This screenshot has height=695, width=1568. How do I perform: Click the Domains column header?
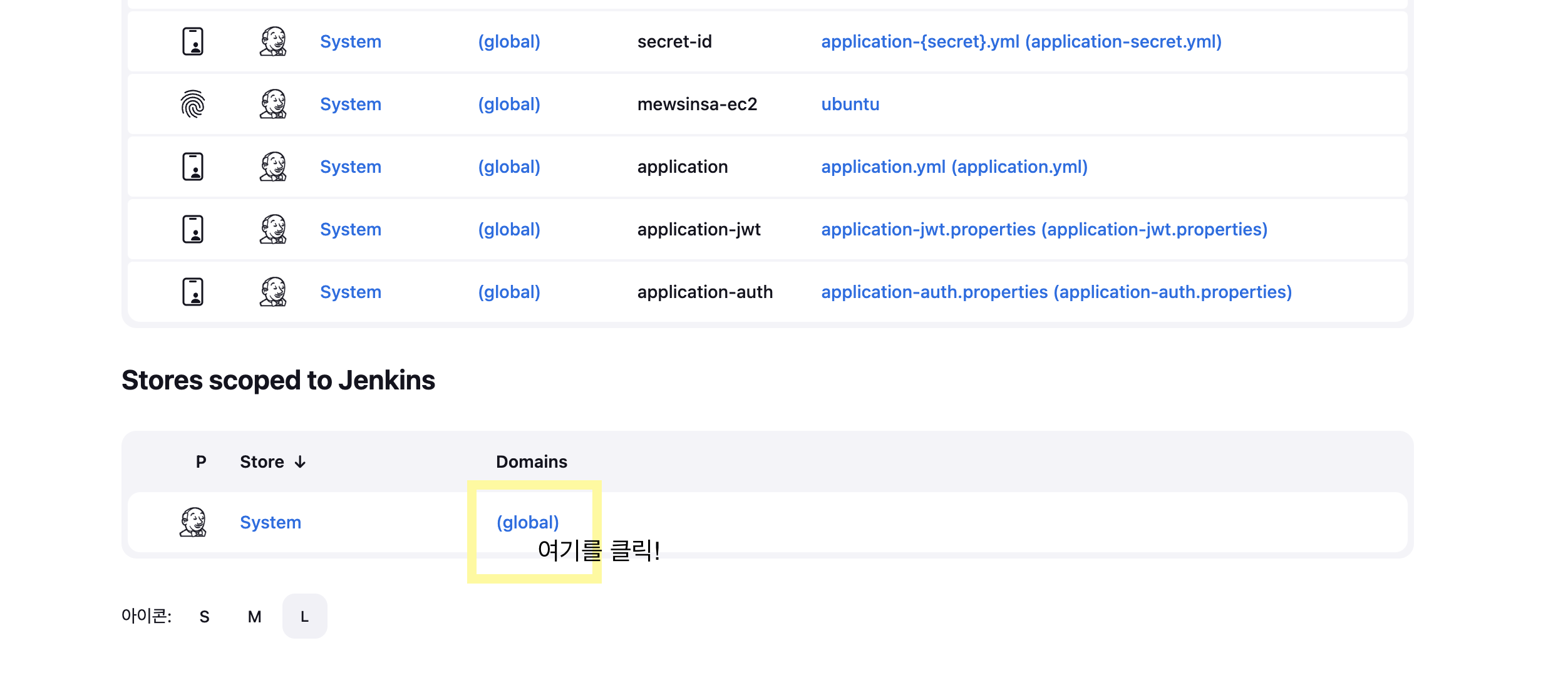tap(531, 462)
